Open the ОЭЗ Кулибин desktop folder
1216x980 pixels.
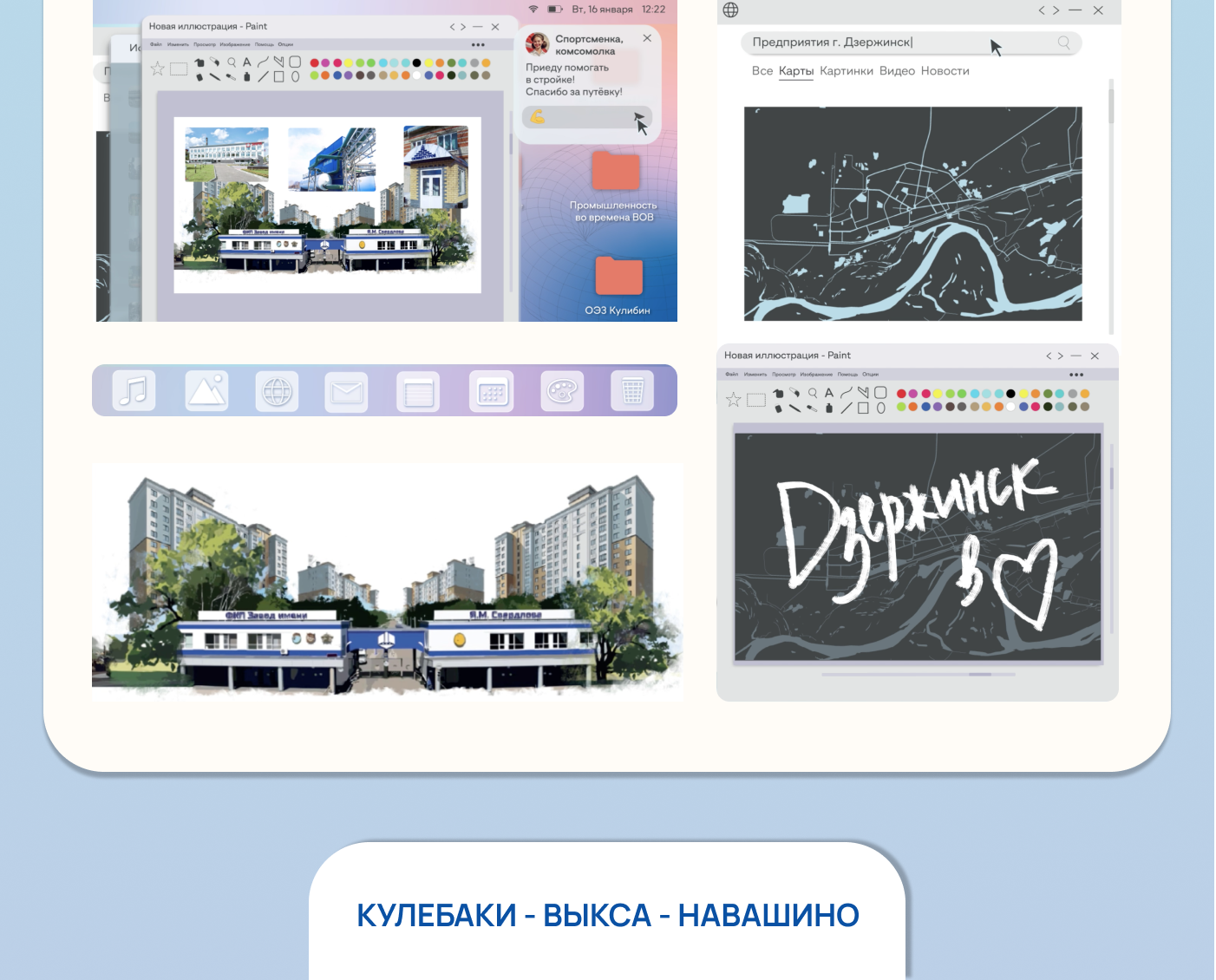click(x=618, y=279)
